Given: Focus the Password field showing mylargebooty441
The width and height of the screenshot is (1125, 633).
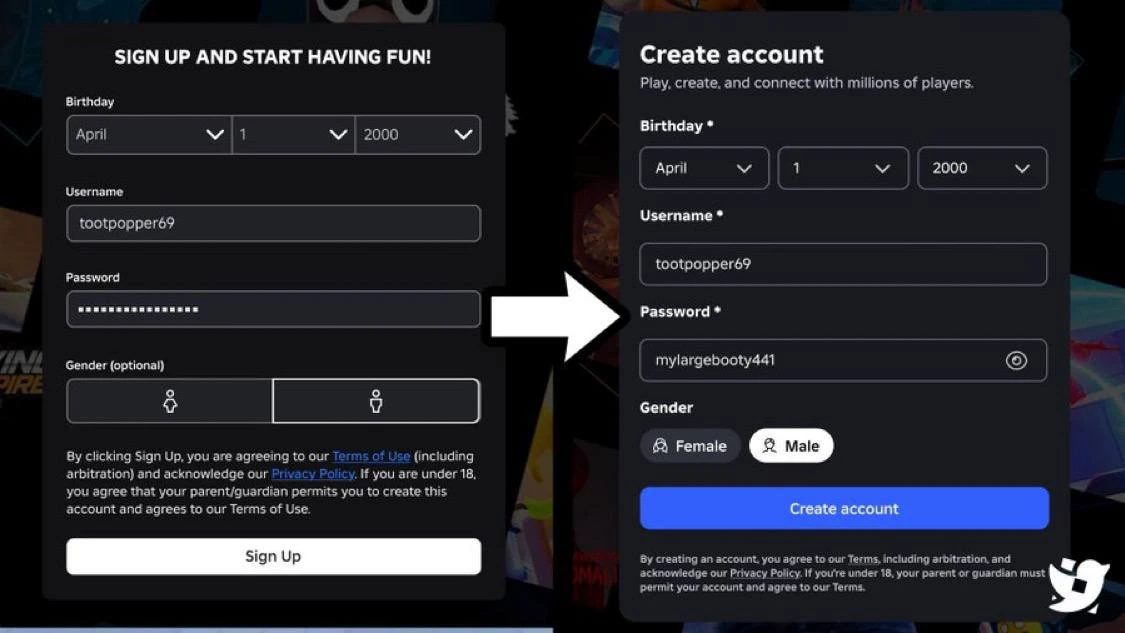Looking at the screenshot, I should (842, 360).
